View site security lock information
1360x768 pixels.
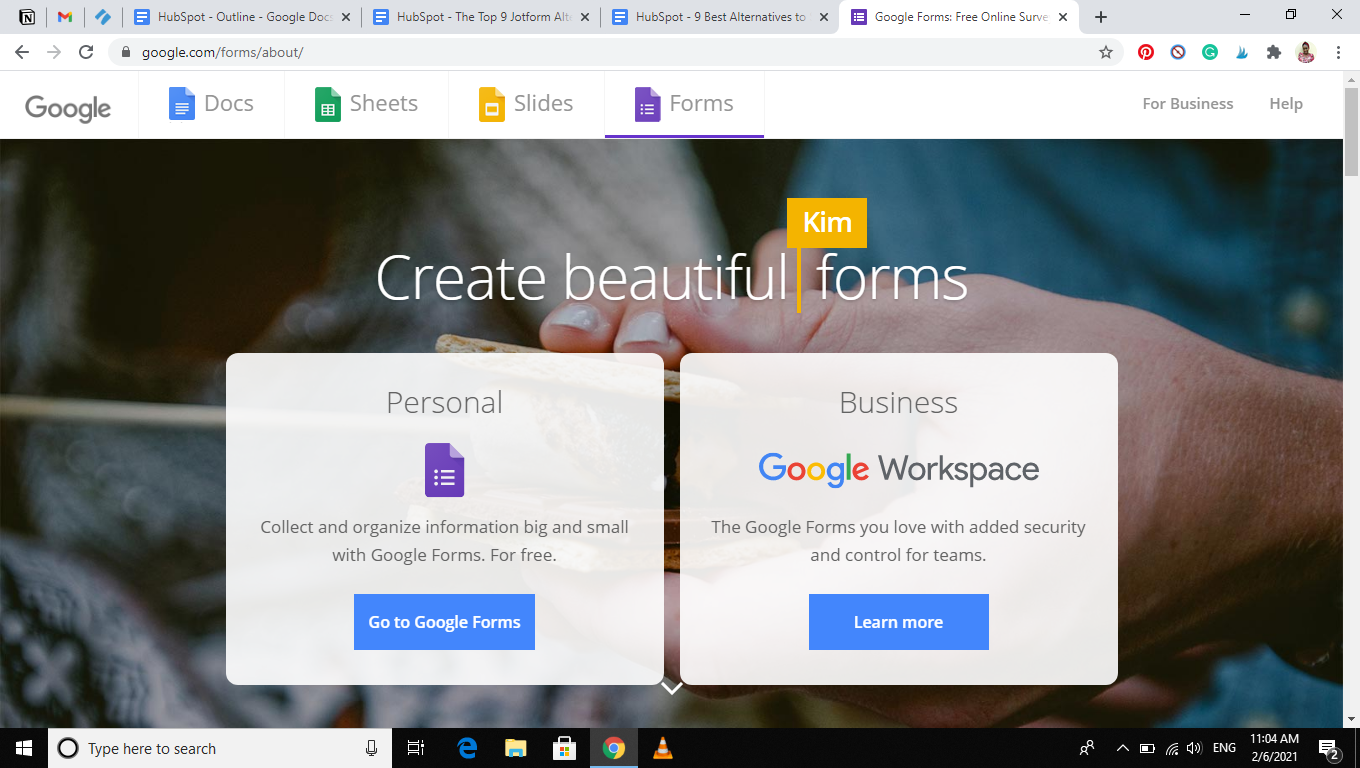tap(126, 52)
